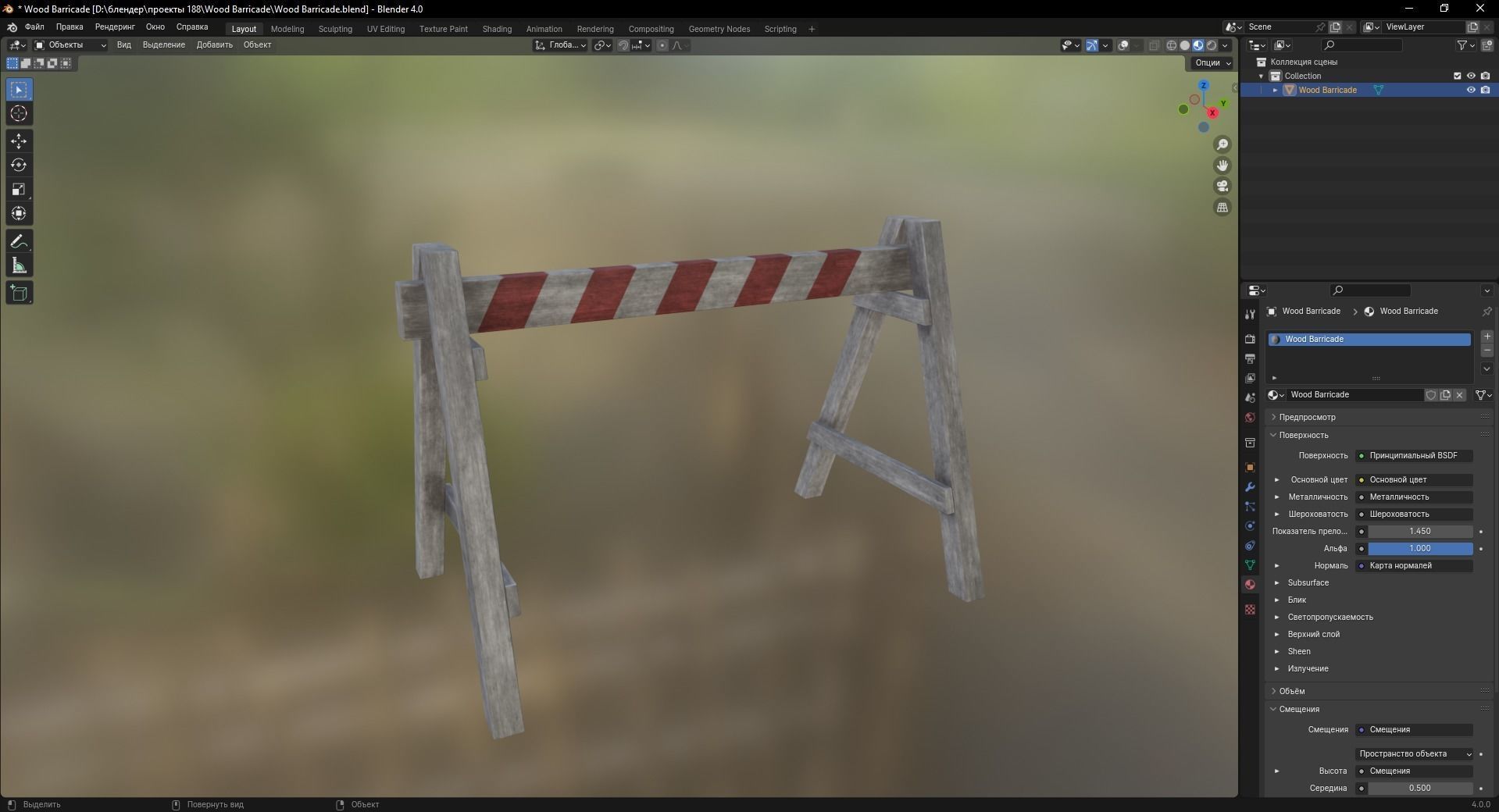Screen dimensions: 1499x812
Task: Click the Принципиальный BSDF surface button
Action: [1415, 455]
